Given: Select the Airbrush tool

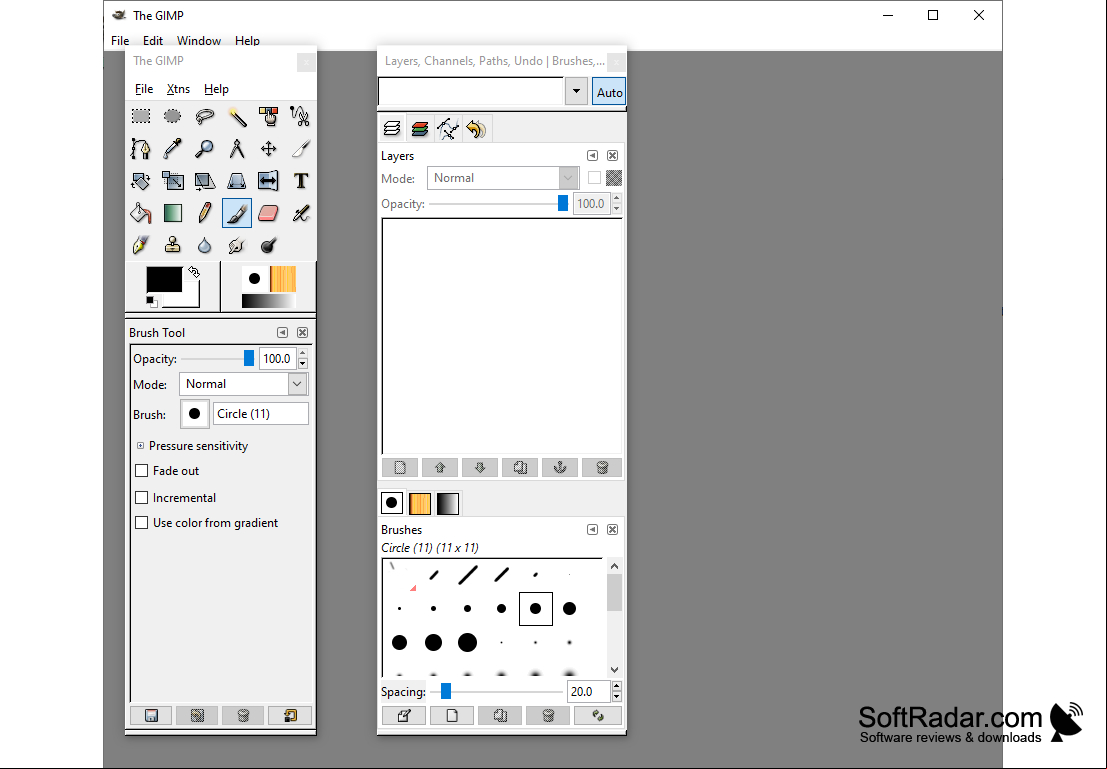Looking at the screenshot, I should click(x=300, y=213).
